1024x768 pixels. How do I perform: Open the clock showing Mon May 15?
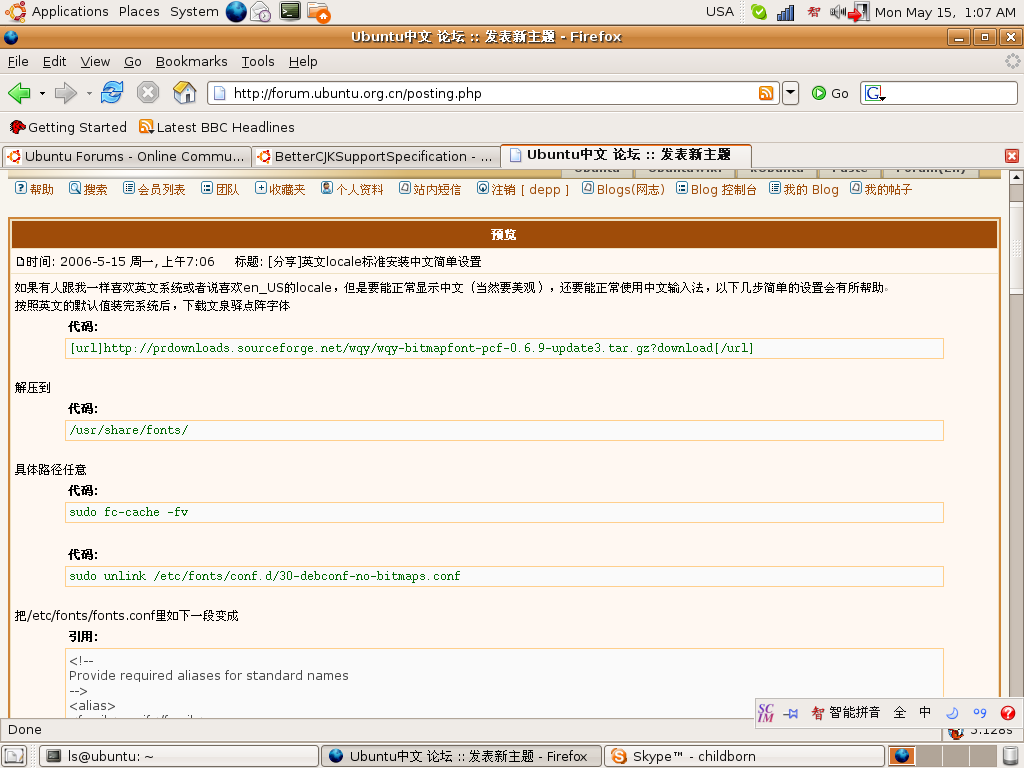(945, 12)
